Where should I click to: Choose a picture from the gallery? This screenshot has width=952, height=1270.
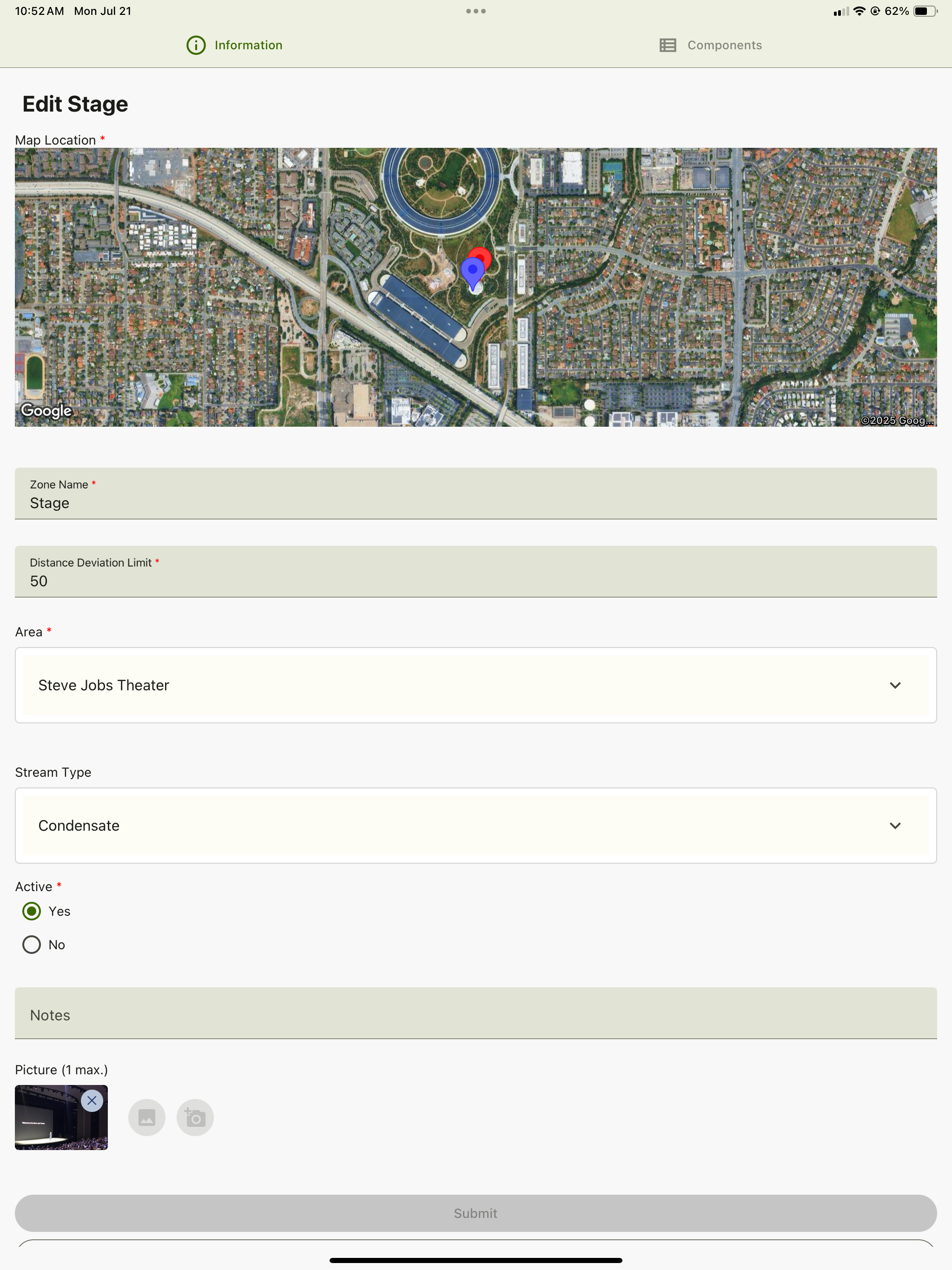coord(147,1117)
